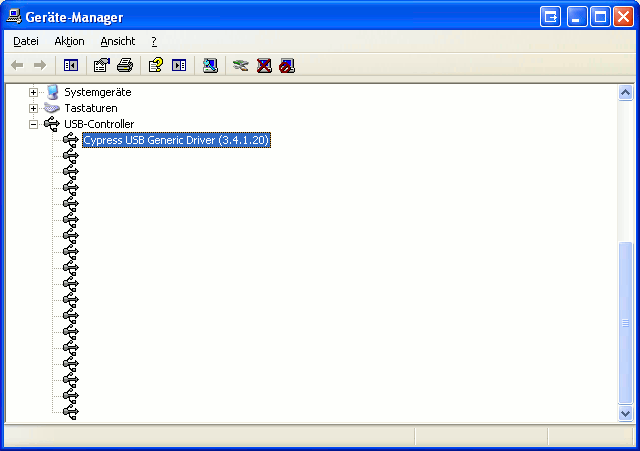Image resolution: width=640 pixels, height=451 pixels.
Task: Select the USB-Controller category label
Action: coord(99,124)
